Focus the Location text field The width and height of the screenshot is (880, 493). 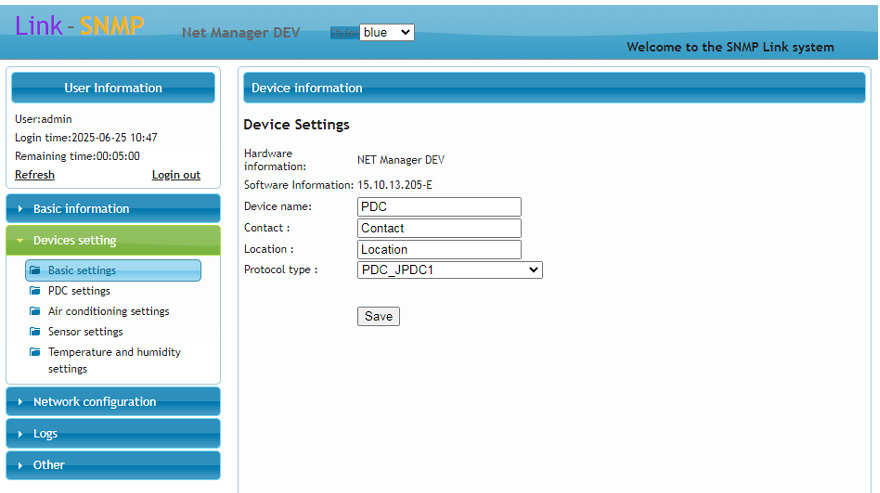[439, 250]
